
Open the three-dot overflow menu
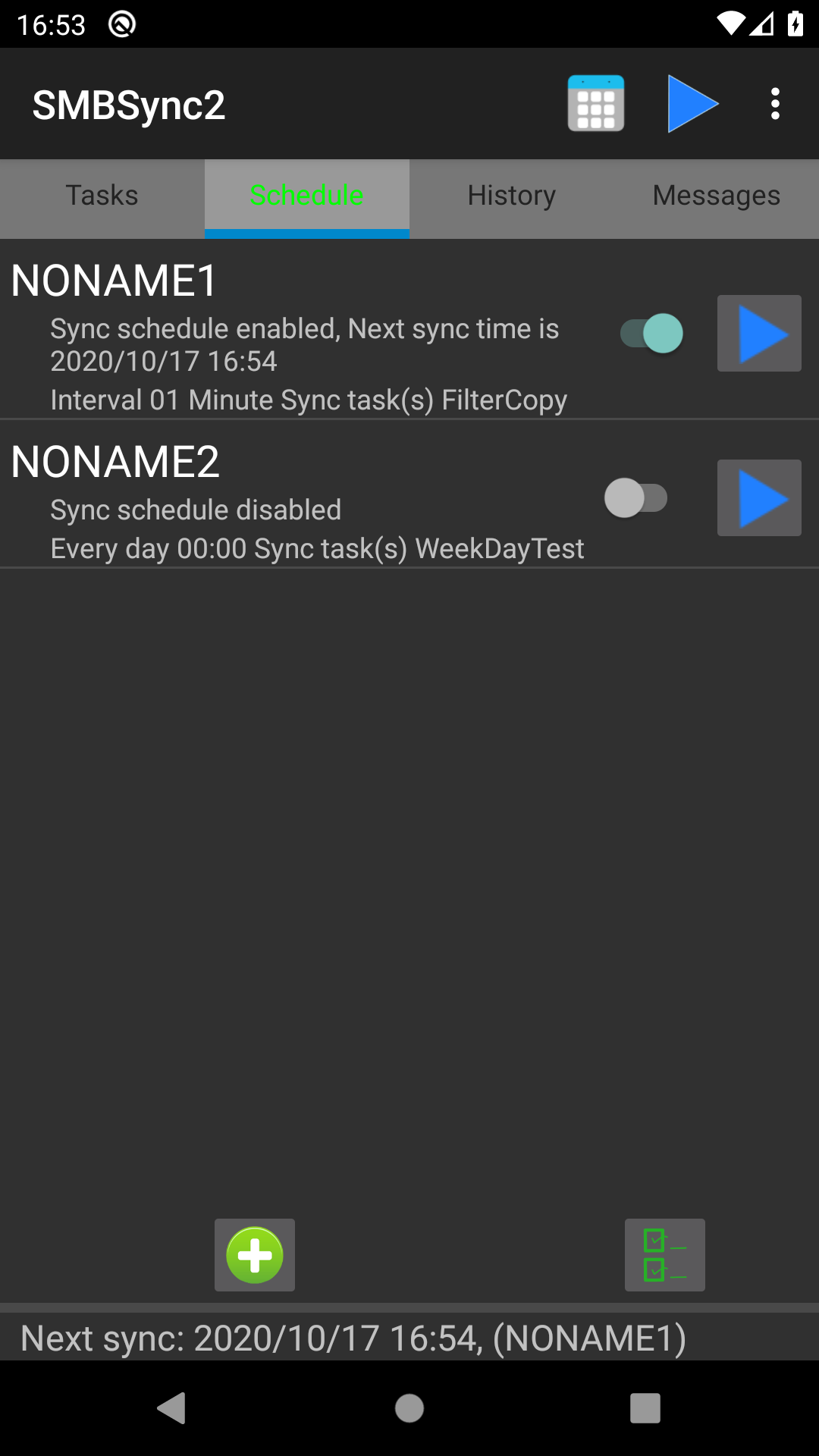775,104
